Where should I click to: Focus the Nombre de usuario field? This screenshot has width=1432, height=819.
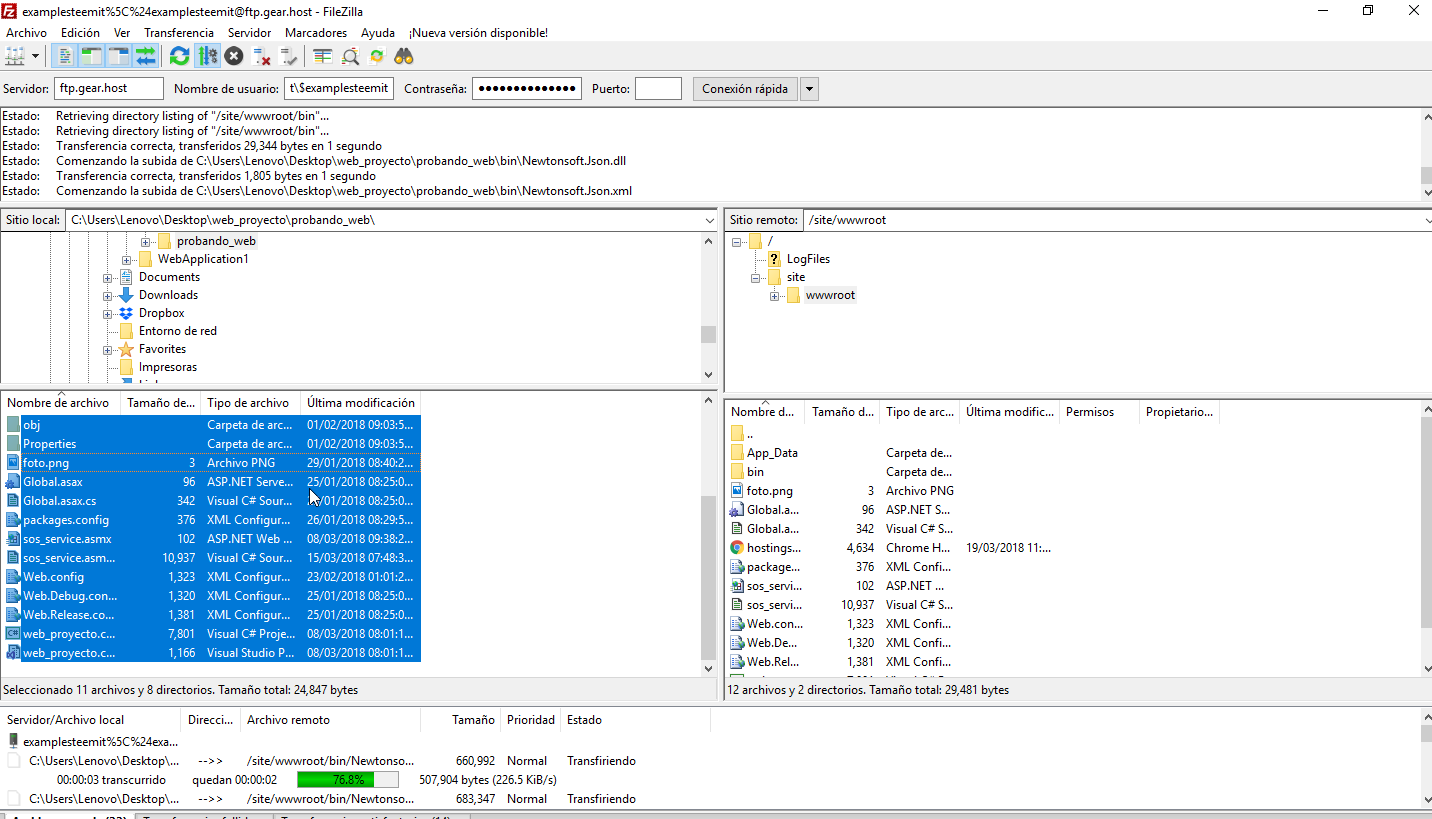(x=339, y=88)
